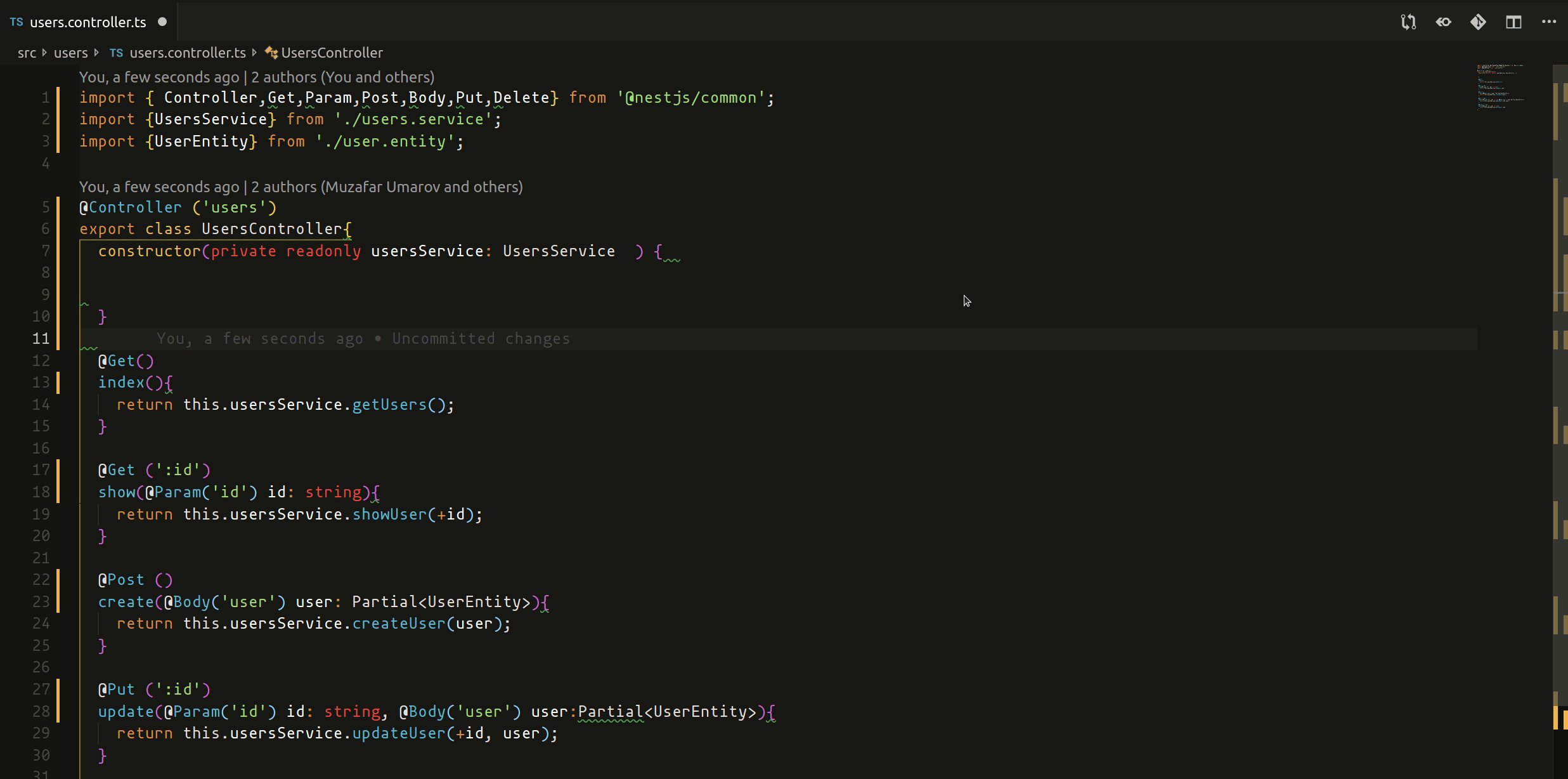Click the Open Changes compare icon
This screenshot has height=779, width=1568.
(x=1408, y=22)
